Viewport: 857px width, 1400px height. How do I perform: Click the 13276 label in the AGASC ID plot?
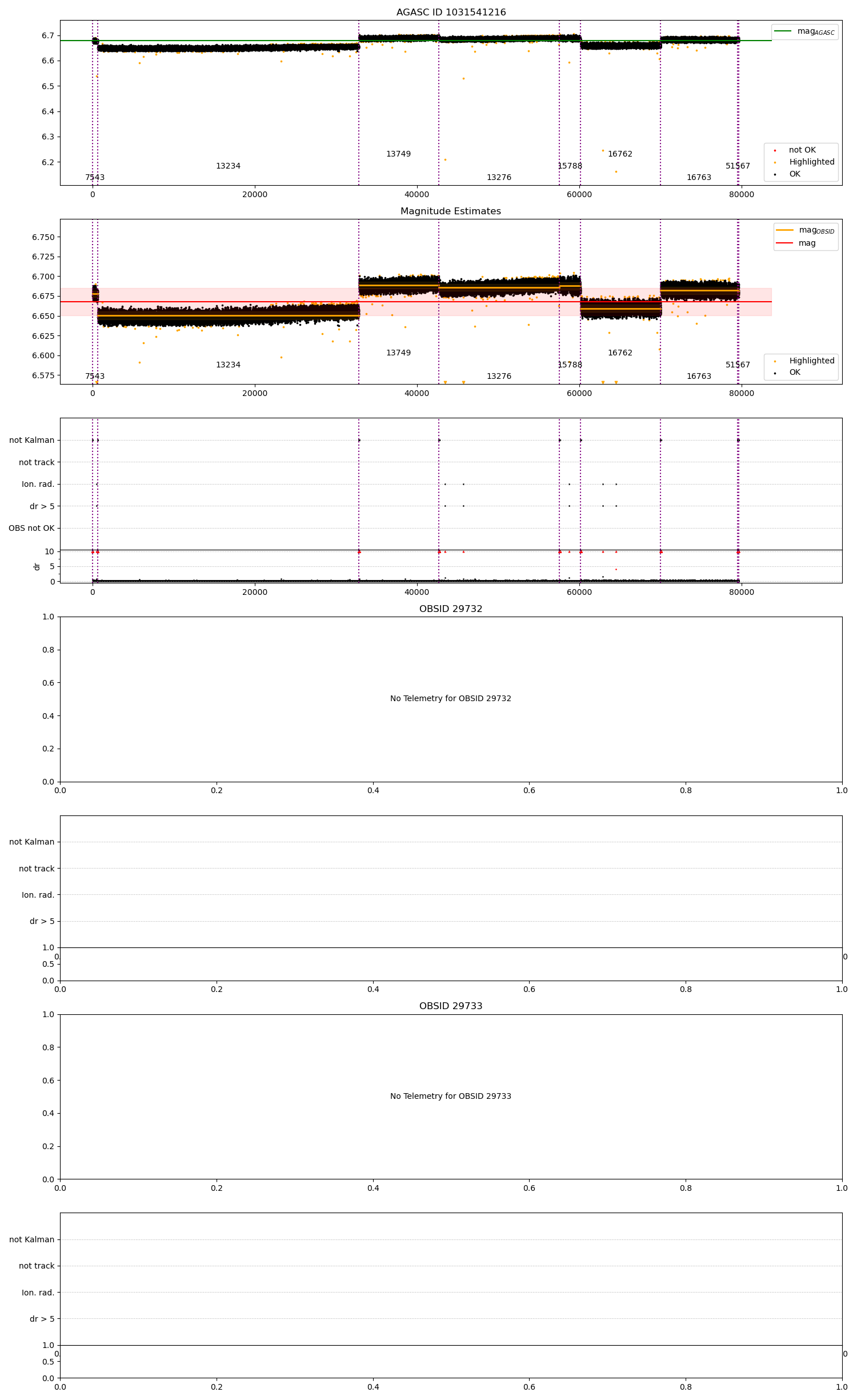499,178
